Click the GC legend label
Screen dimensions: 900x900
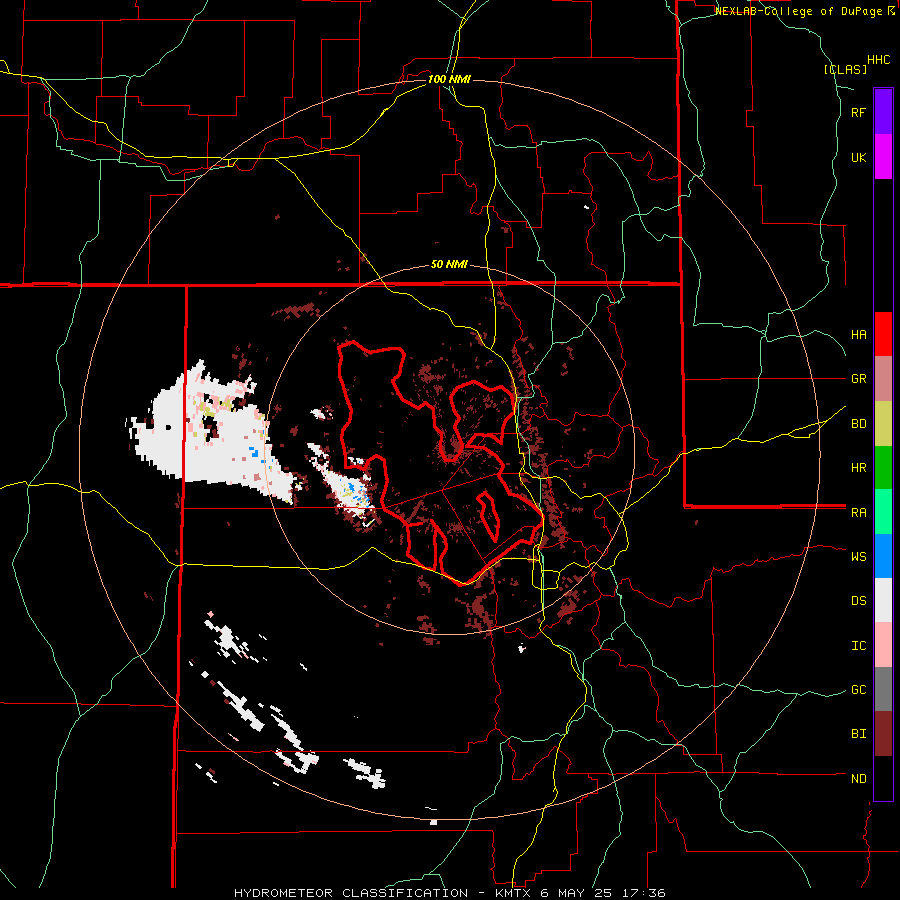(858, 690)
